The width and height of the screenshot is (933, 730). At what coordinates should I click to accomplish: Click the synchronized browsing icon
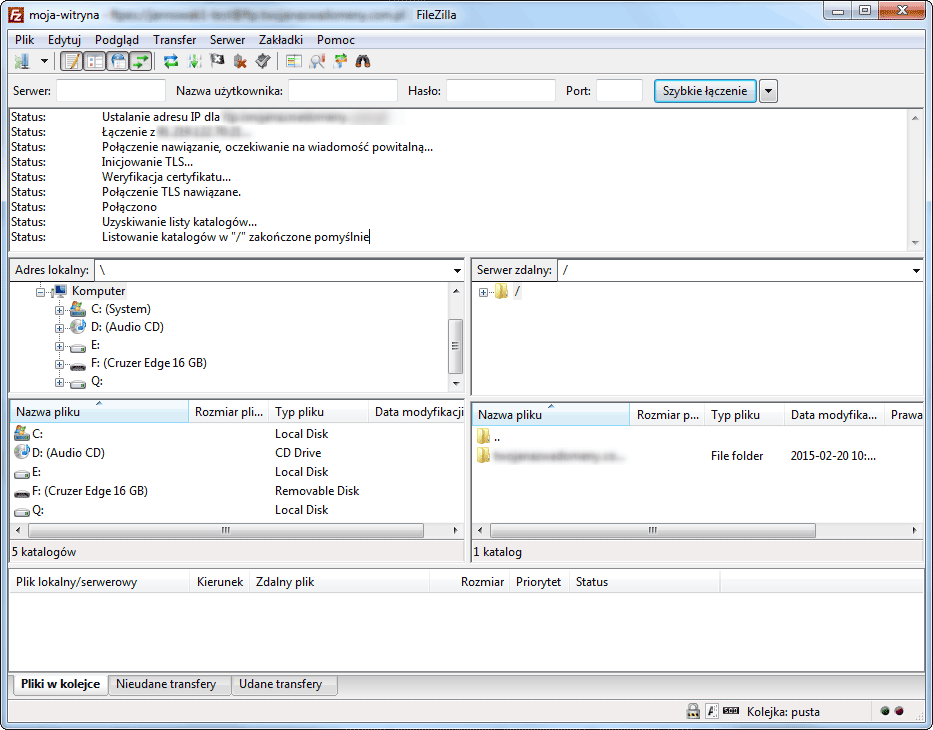coord(340,61)
